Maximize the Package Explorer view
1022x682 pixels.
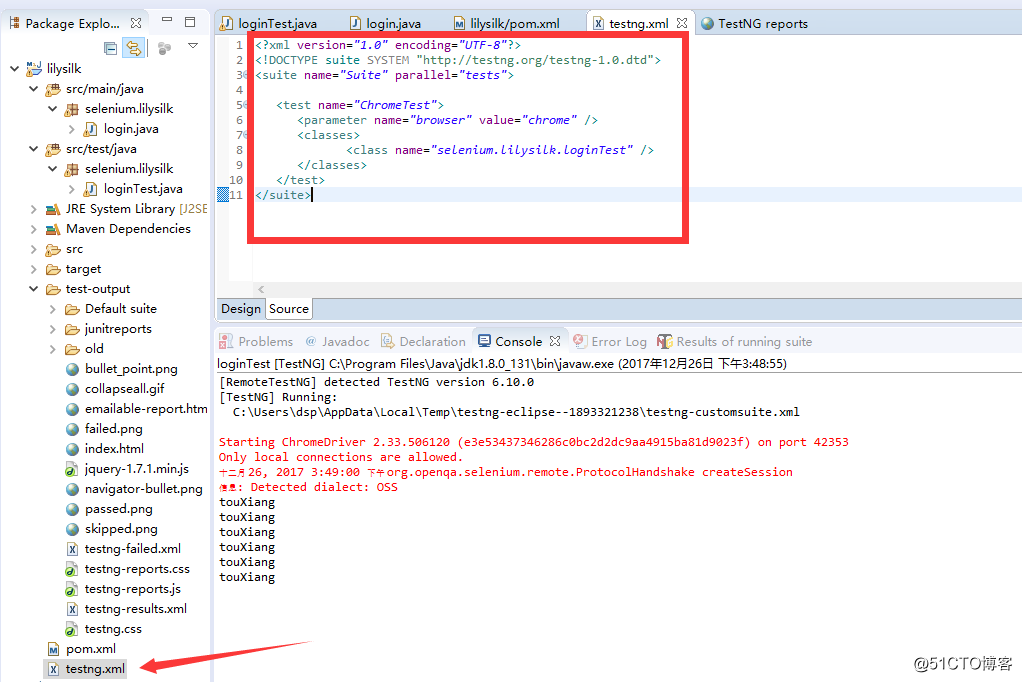(x=190, y=22)
